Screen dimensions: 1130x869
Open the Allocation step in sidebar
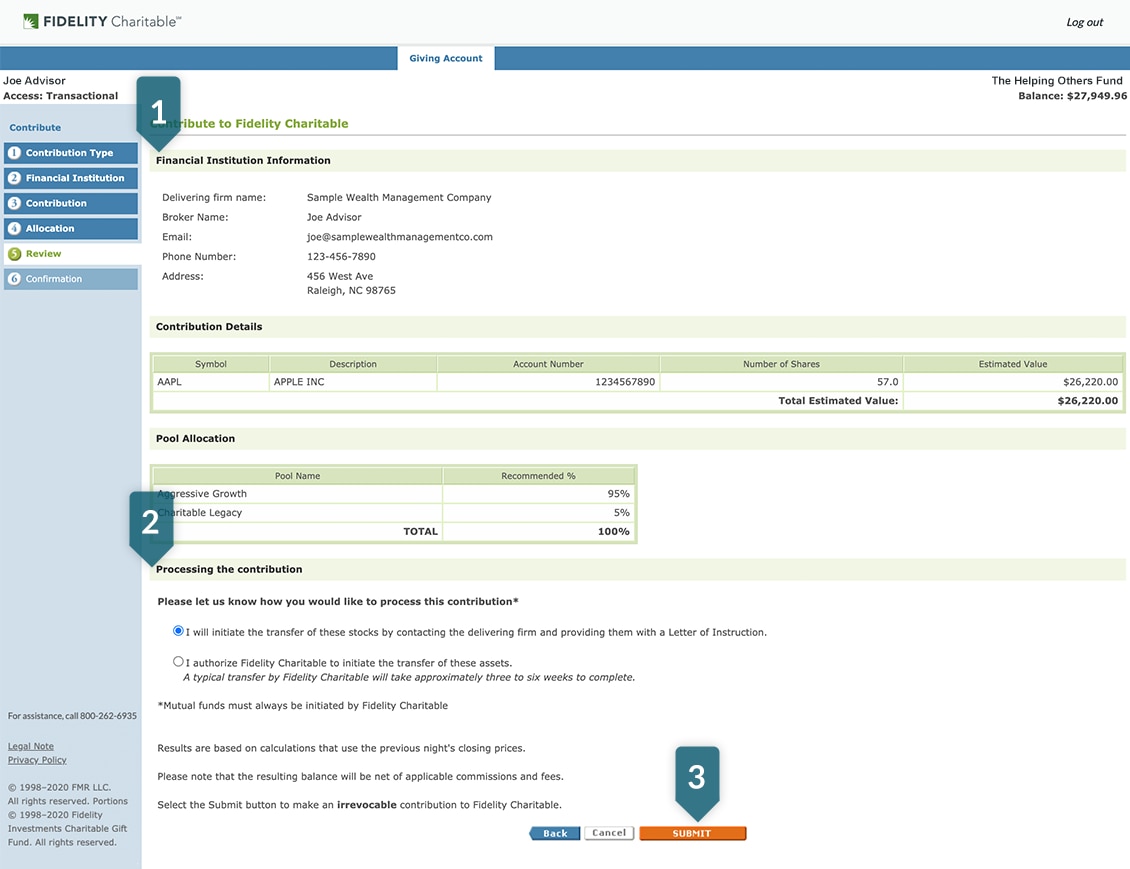point(71,228)
